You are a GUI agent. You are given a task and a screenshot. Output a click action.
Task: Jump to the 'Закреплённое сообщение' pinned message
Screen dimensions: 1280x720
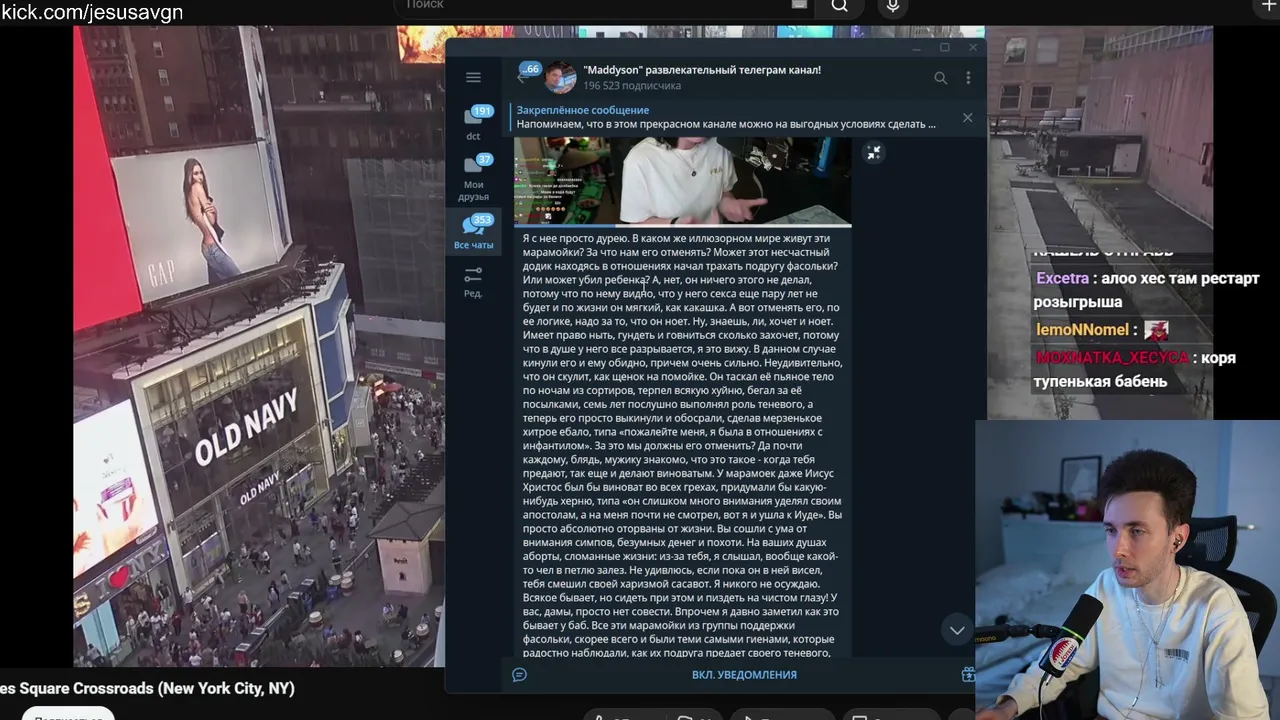pyautogui.click(x=726, y=117)
